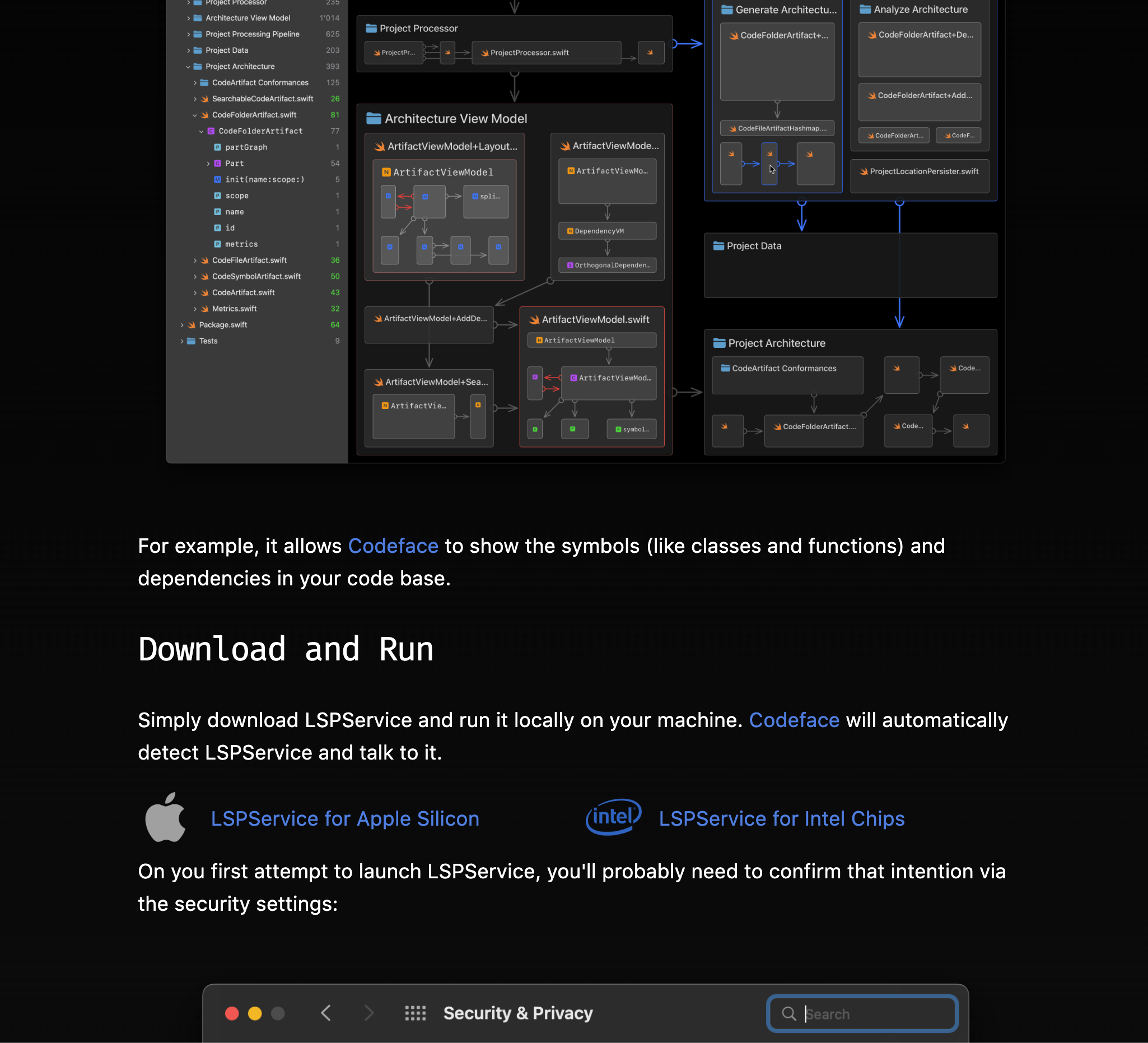This screenshot has height=1043, width=1148.
Task: Select OrthogonalDependen… node in diagram
Action: (x=607, y=265)
